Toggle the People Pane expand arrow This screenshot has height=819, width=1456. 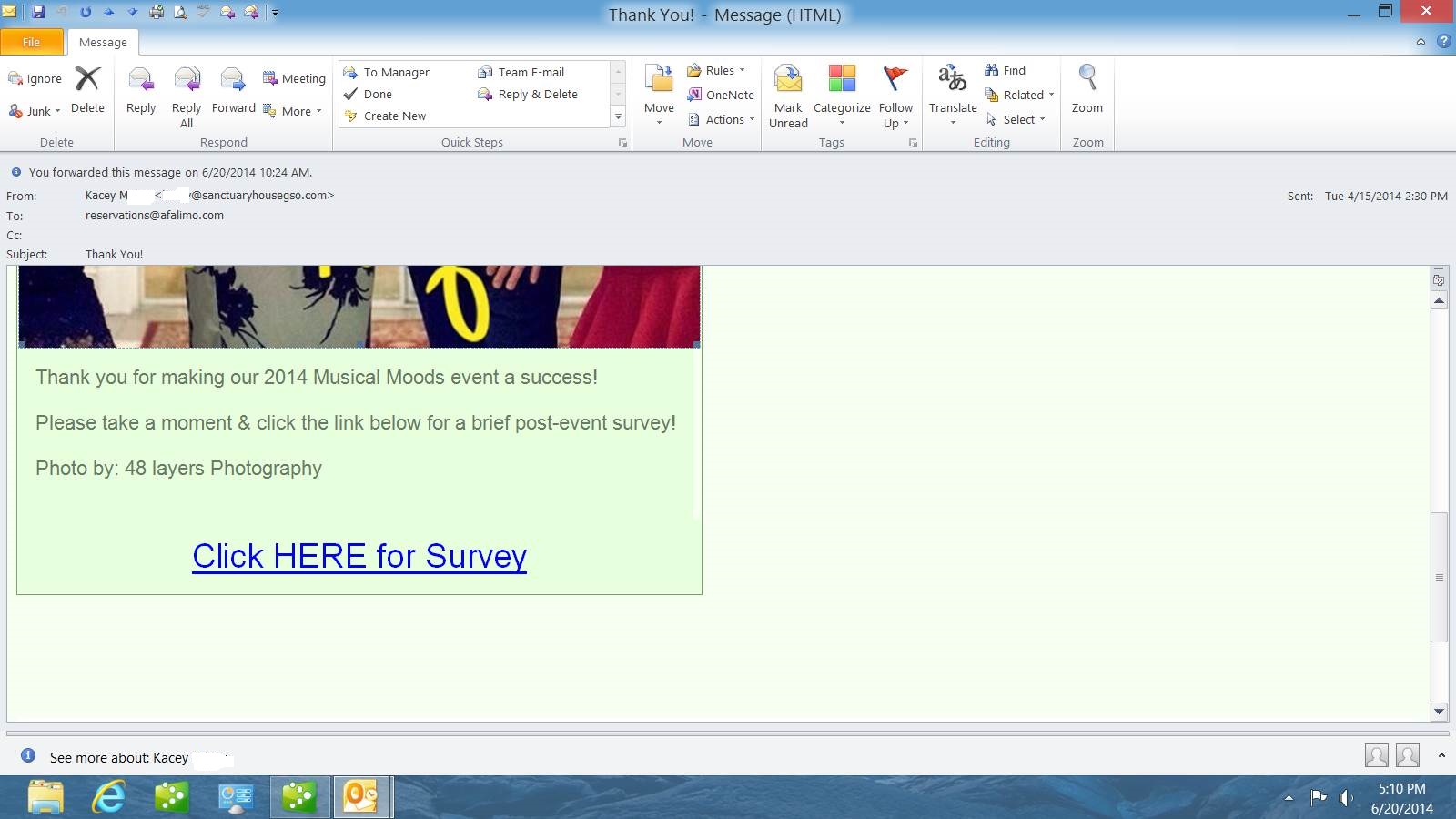1441,755
